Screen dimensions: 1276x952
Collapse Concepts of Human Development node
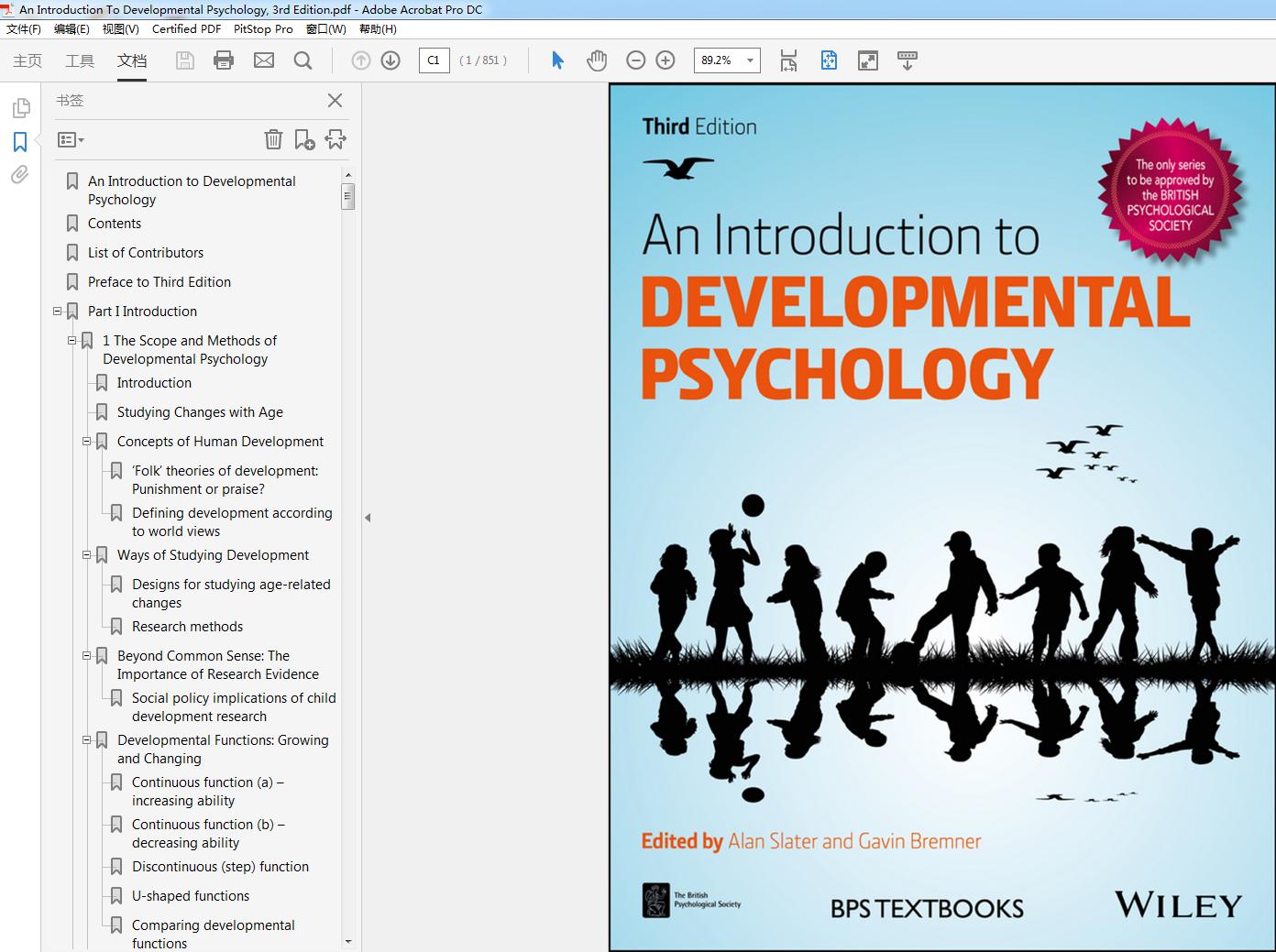pyautogui.click(x=87, y=442)
